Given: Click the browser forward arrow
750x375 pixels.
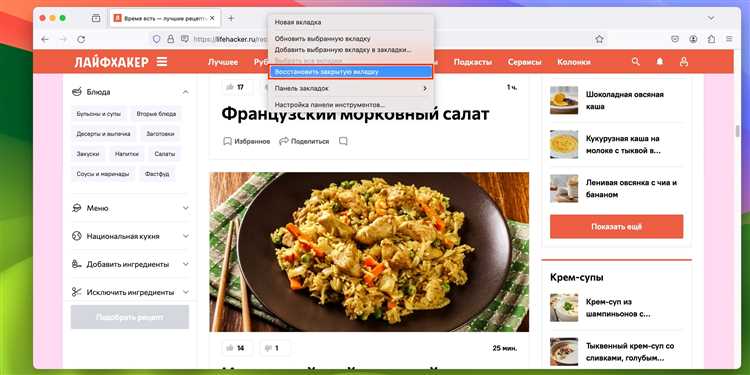Looking at the screenshot, I should [x=63, y=39].
